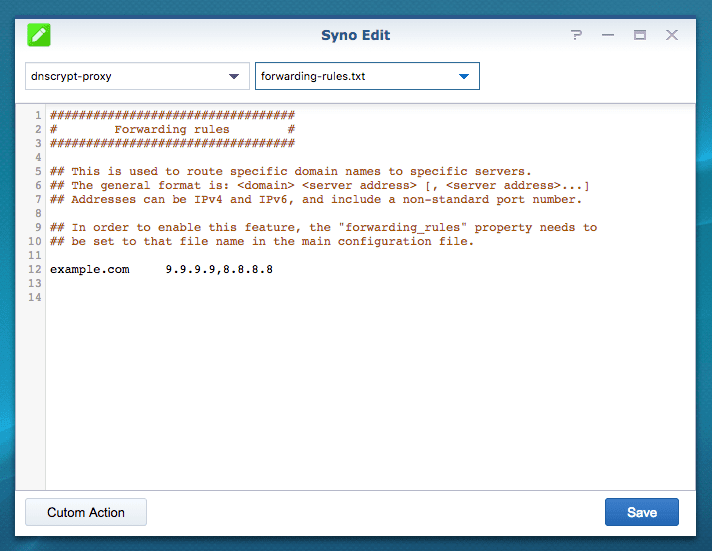Click the line 'This is used to route'
The width and height of the screenshot is (712, 551).
291,171
